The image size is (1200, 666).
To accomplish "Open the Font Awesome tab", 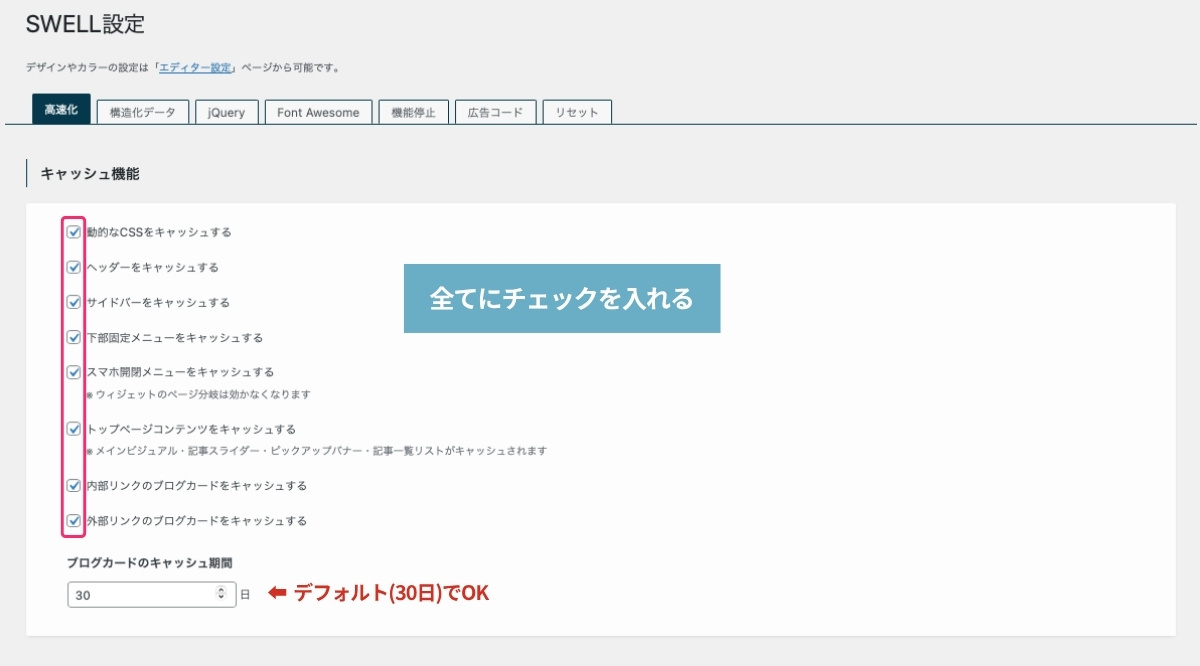I will coord(318,113).
